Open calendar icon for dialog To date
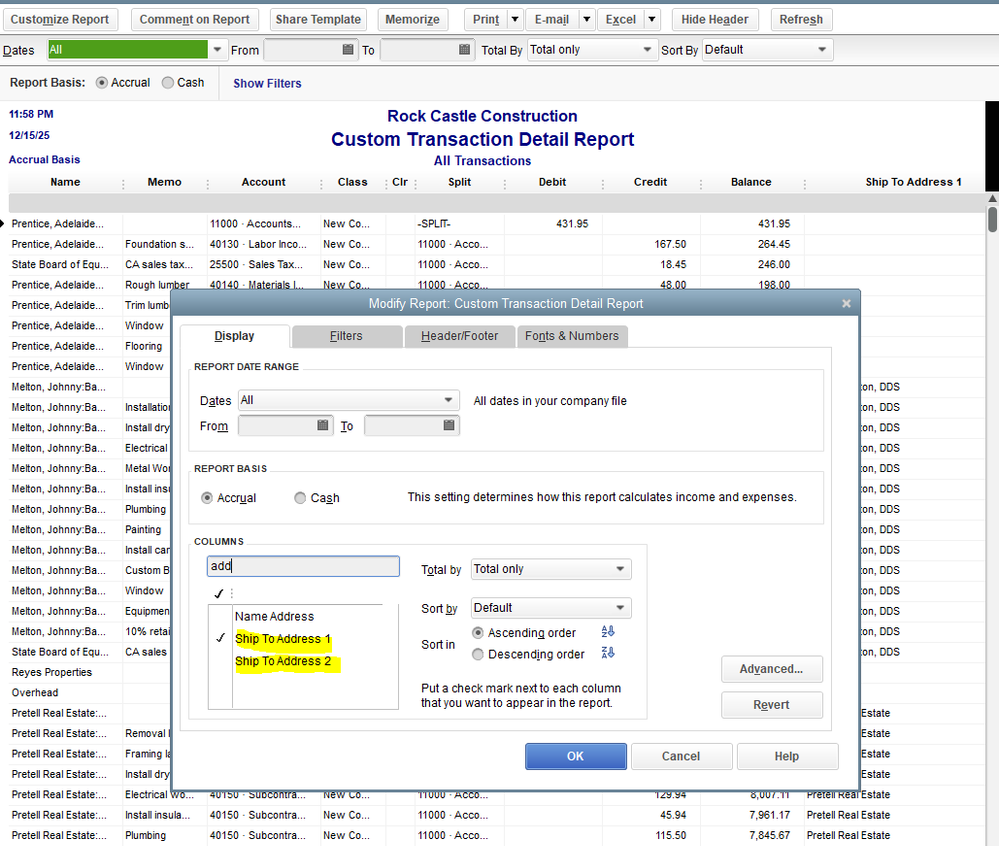 (x=449, y=425)
